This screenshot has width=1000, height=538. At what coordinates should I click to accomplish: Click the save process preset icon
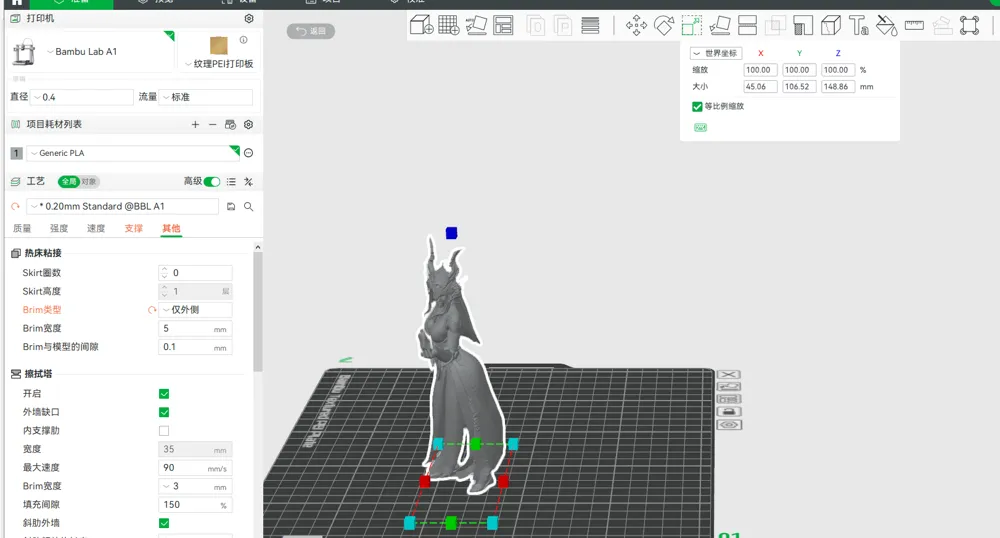[231, 207]
